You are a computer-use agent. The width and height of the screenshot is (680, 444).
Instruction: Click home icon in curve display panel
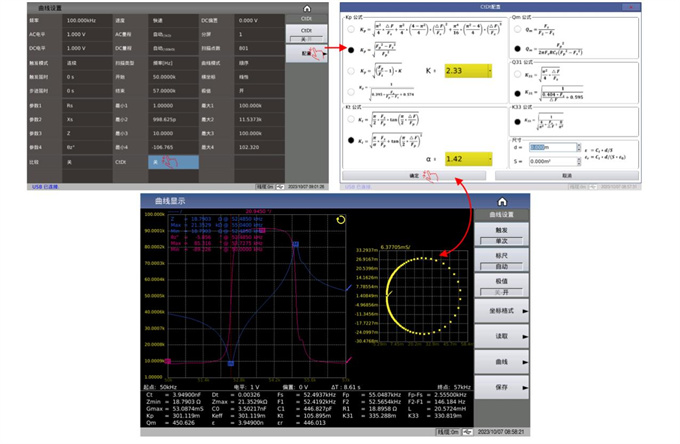click(x=502, y=201)
